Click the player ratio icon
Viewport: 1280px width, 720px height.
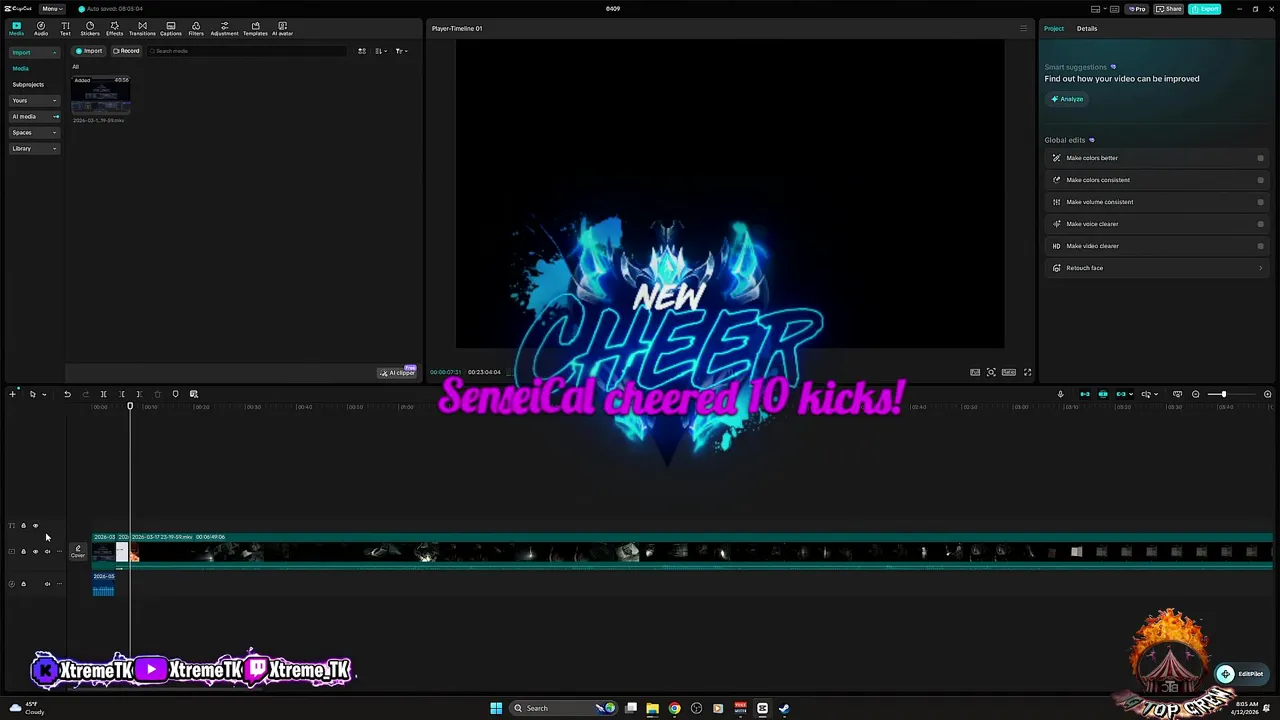(1009, 372)
